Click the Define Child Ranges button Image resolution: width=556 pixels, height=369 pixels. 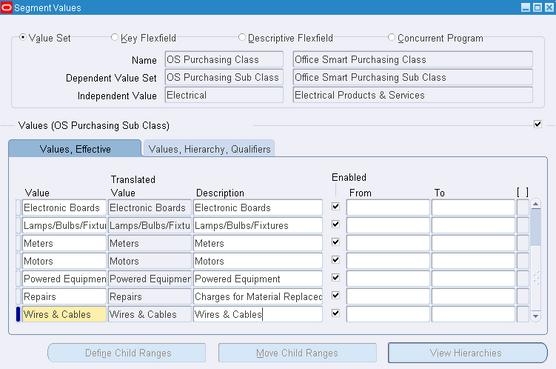(127, 353)
